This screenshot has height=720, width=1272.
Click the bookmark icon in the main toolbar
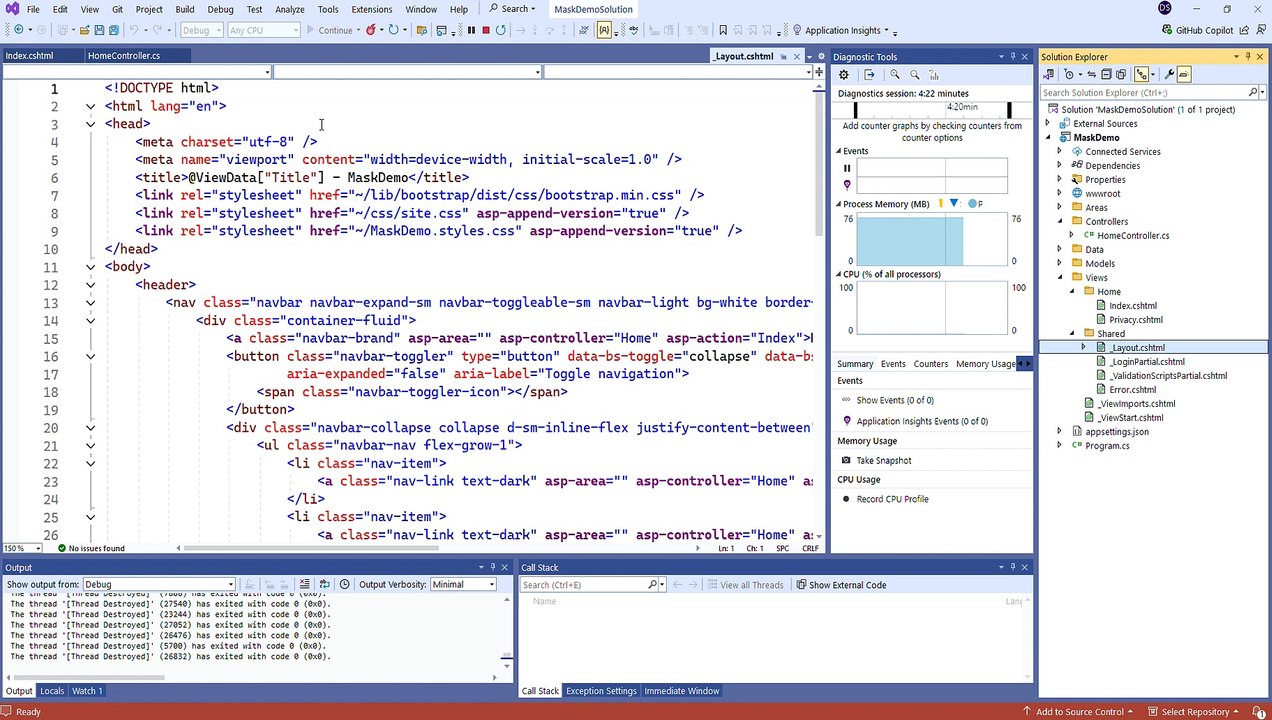point(723,30)
